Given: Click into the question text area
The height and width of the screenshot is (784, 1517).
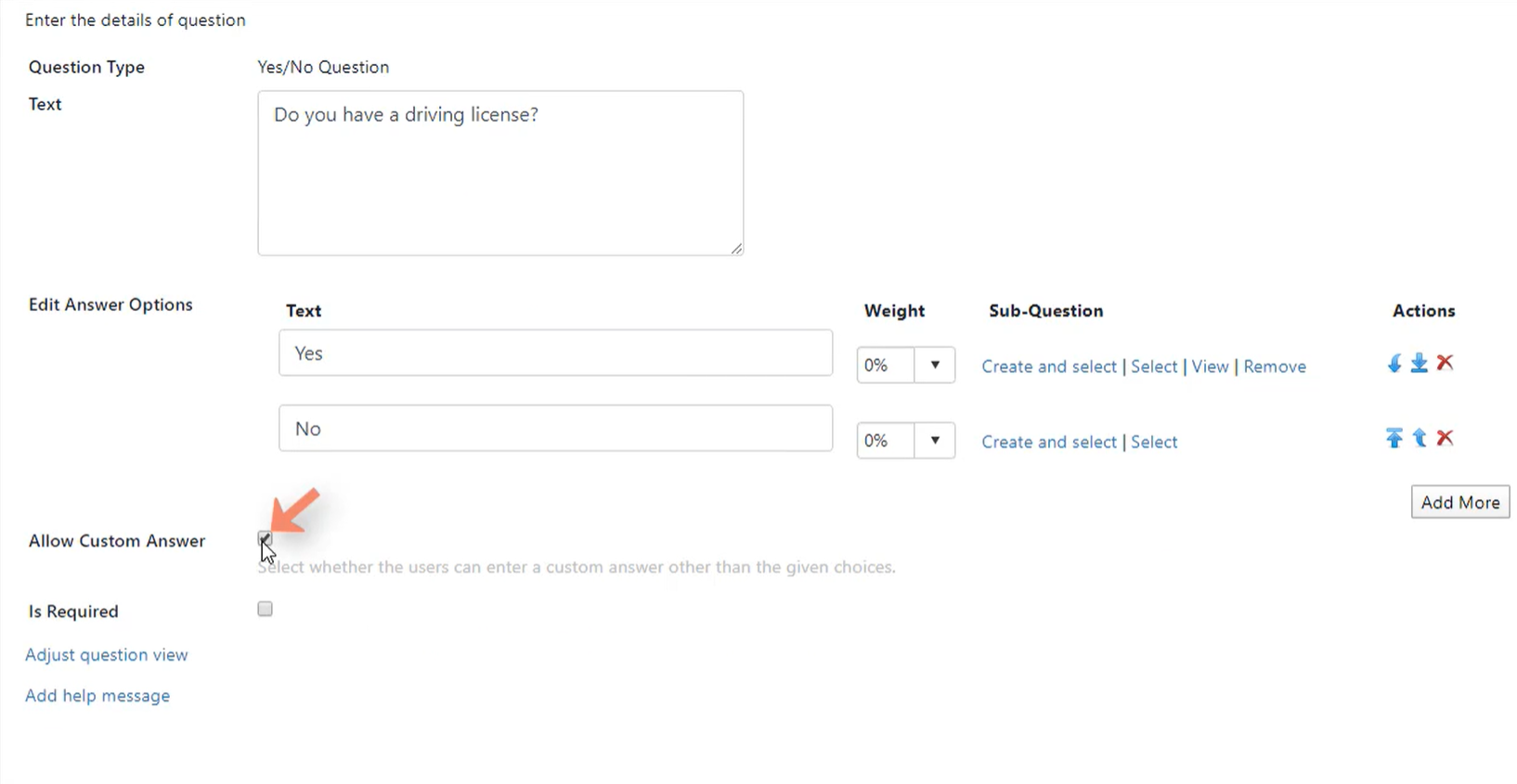Looking at the screenshot, I should (x=500, y=173).
